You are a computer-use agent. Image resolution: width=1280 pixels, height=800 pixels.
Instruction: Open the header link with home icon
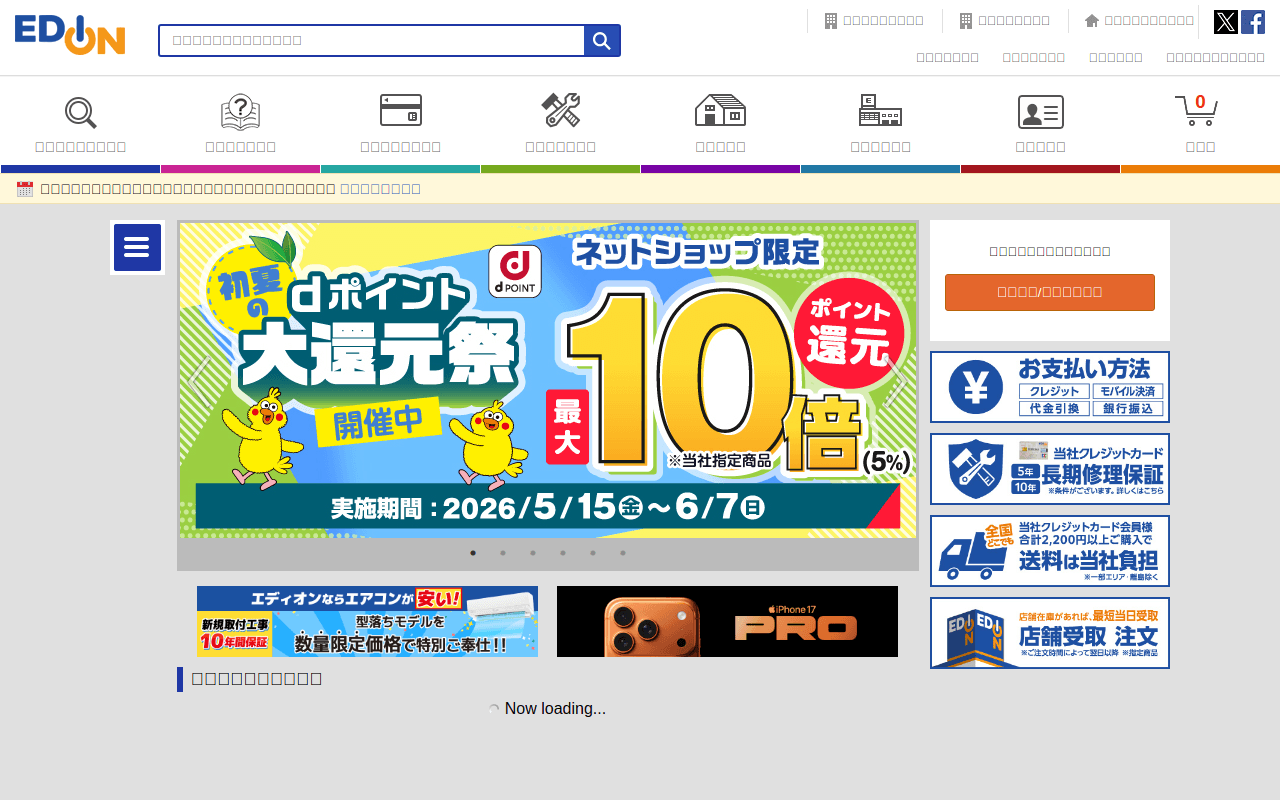pos(1139,21)
